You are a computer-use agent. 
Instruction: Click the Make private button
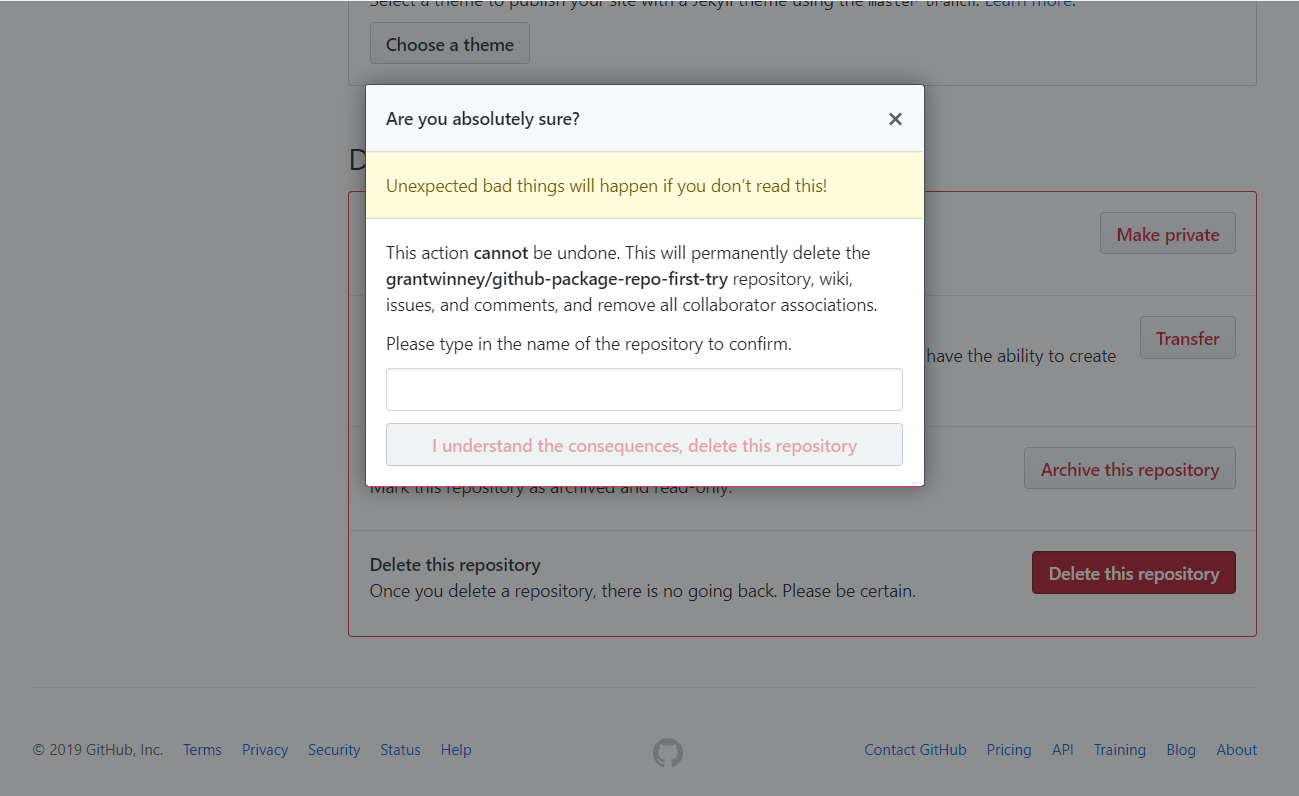click(1167, 234)
